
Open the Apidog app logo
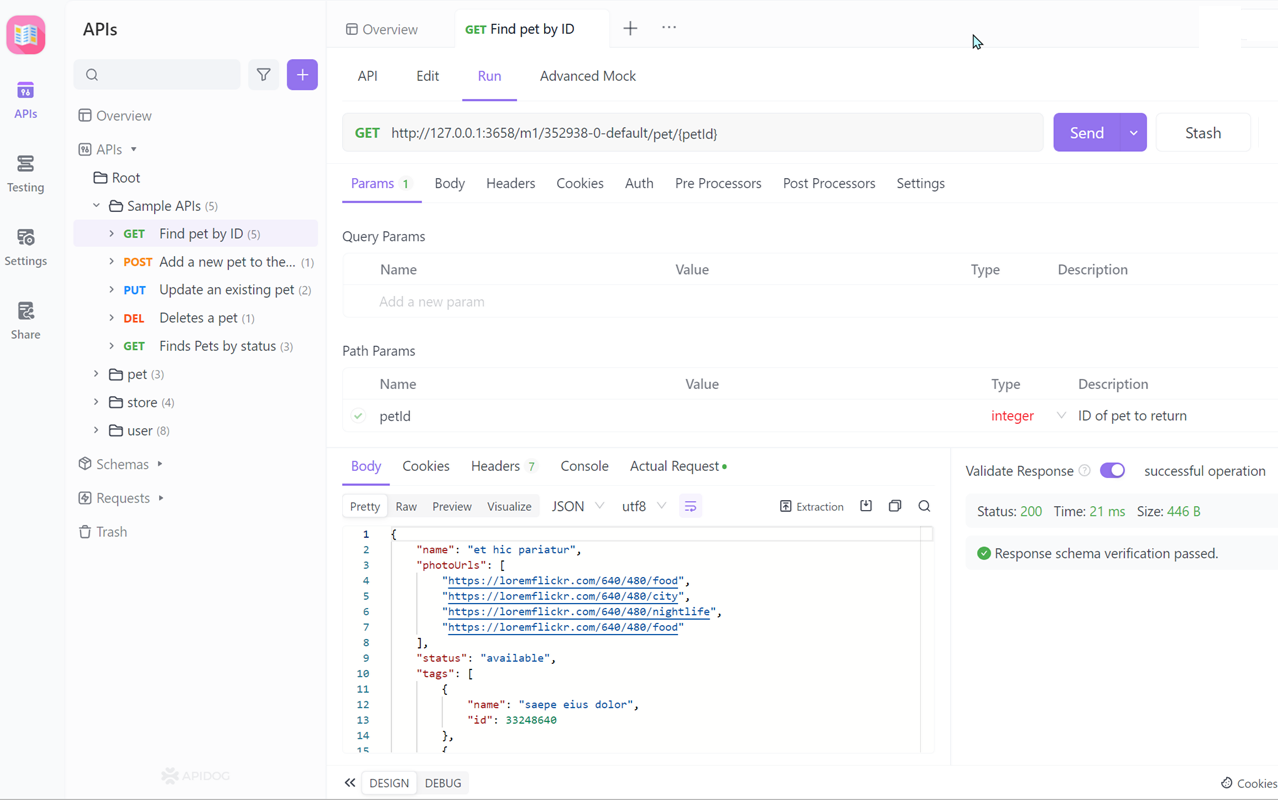[26, 35]
